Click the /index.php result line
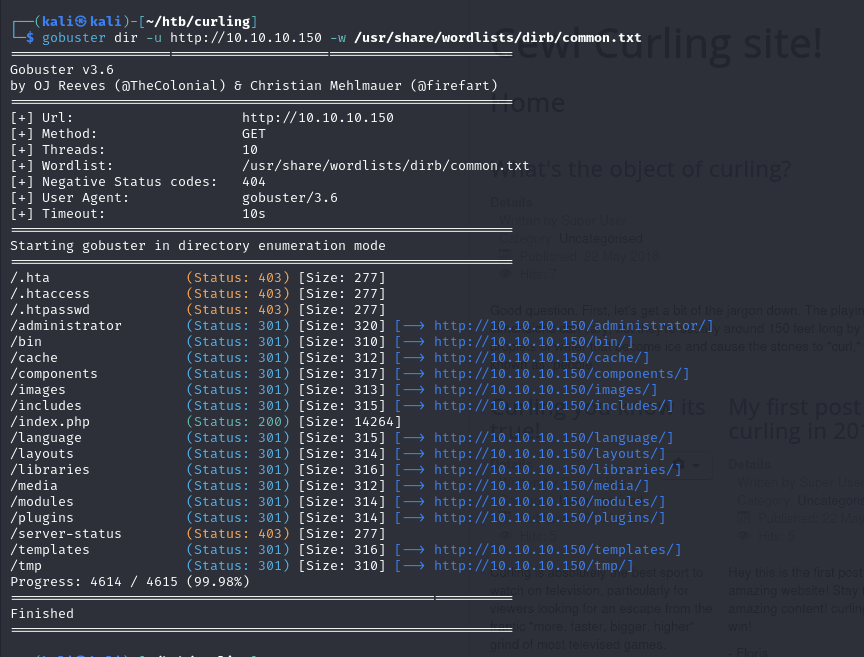The image size is (864, 657). (x=50, y=422)
